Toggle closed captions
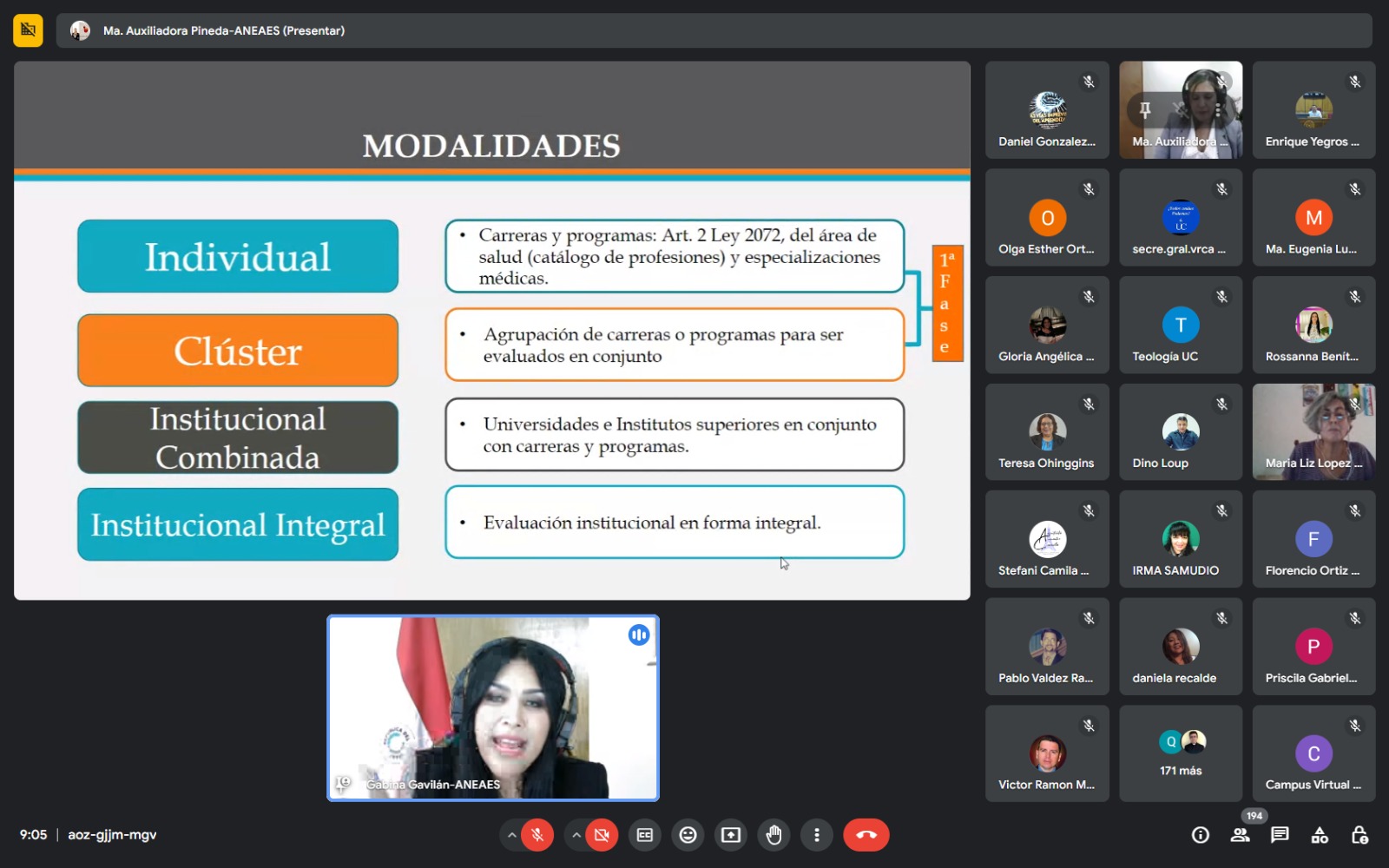 click(645, 835)
